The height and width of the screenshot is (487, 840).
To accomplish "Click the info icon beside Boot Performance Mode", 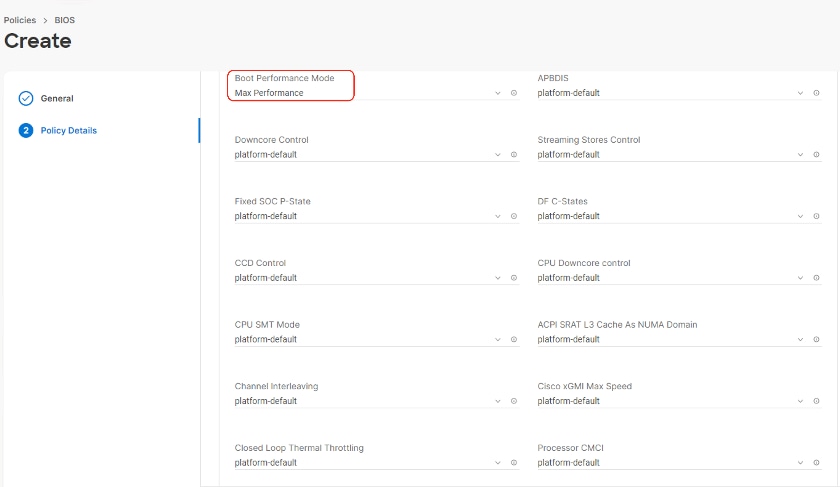I will tap(514, 93).
